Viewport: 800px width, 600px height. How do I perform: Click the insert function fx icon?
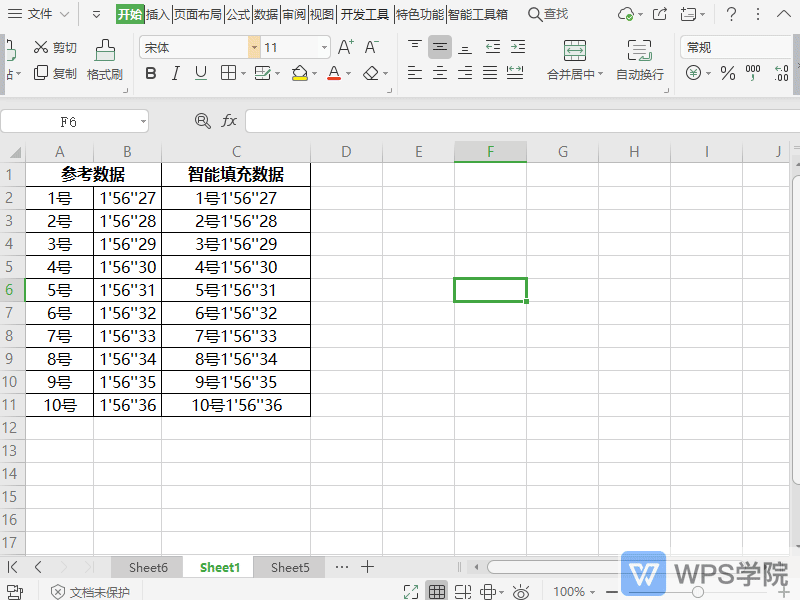click(x=229, y=121)
